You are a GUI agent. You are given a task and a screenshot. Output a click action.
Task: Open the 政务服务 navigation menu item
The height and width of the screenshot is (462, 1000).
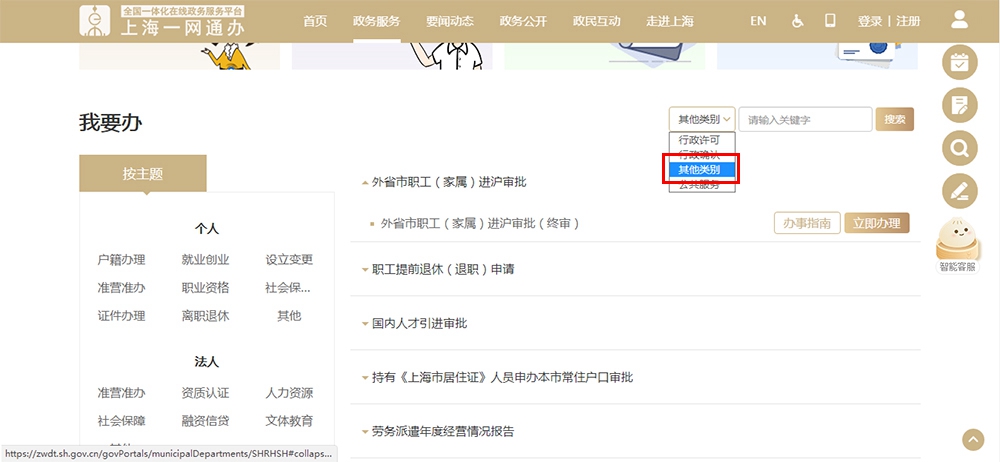(377, 21)
